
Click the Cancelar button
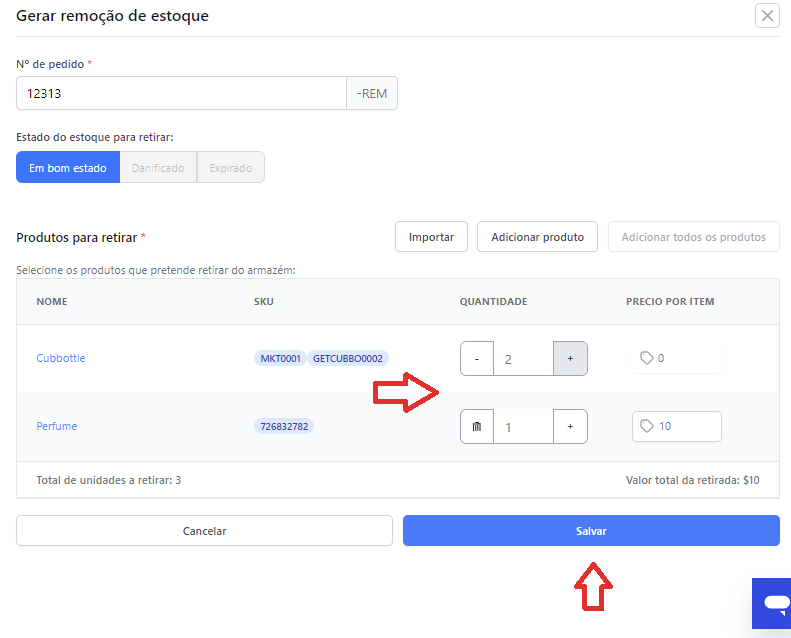point(204,531)
